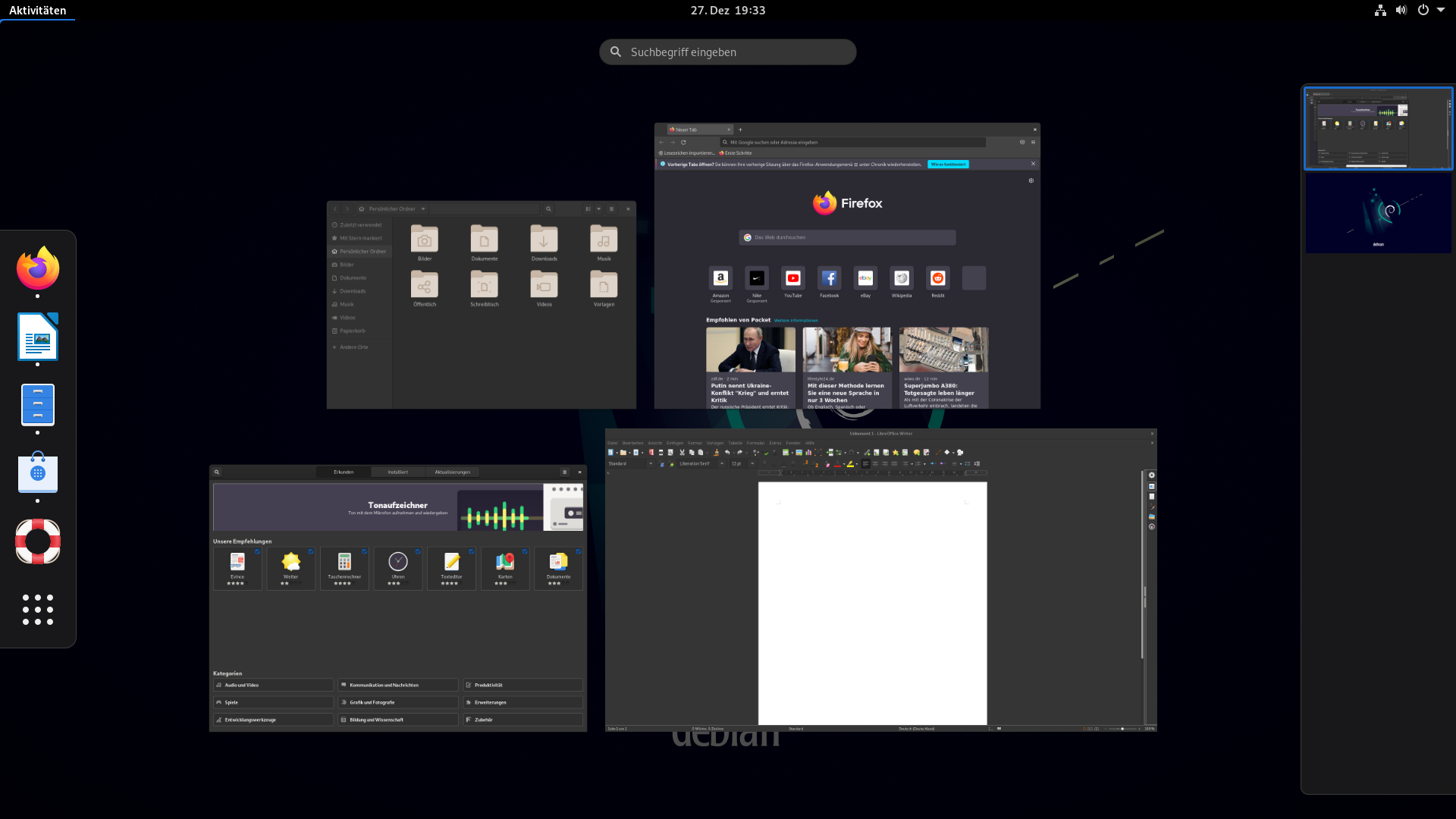Switch to the second workspace thumbnail
The width and height of the screenshot is (1456, 819).
(x=1378, y=213)
